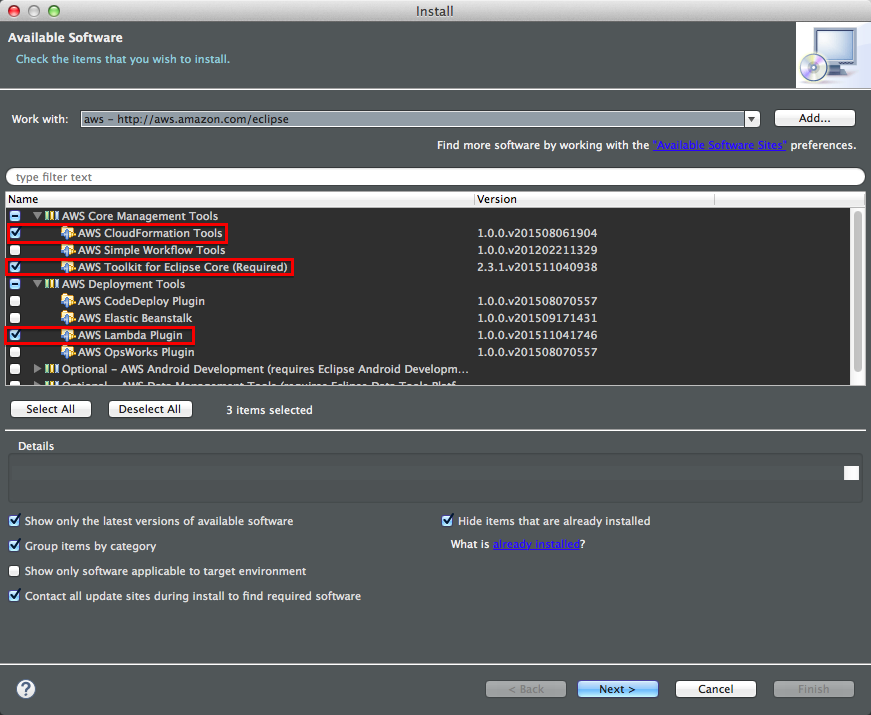Click the AWS Simple Workflow Tools icon

coord(68,250)
